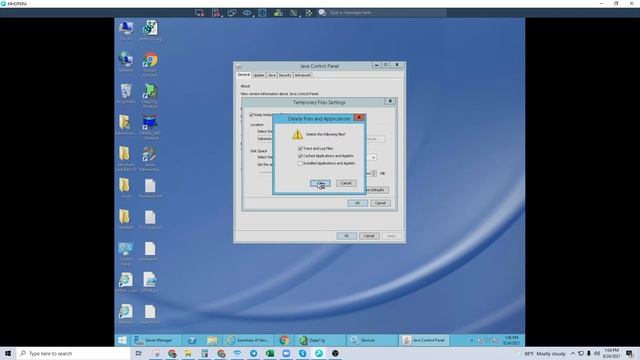The height and width of the screenshot is (360, 640).
Task: Click OK at bottom of Java Control Panel
Action: pyautogui.click(x=347, y=236)
